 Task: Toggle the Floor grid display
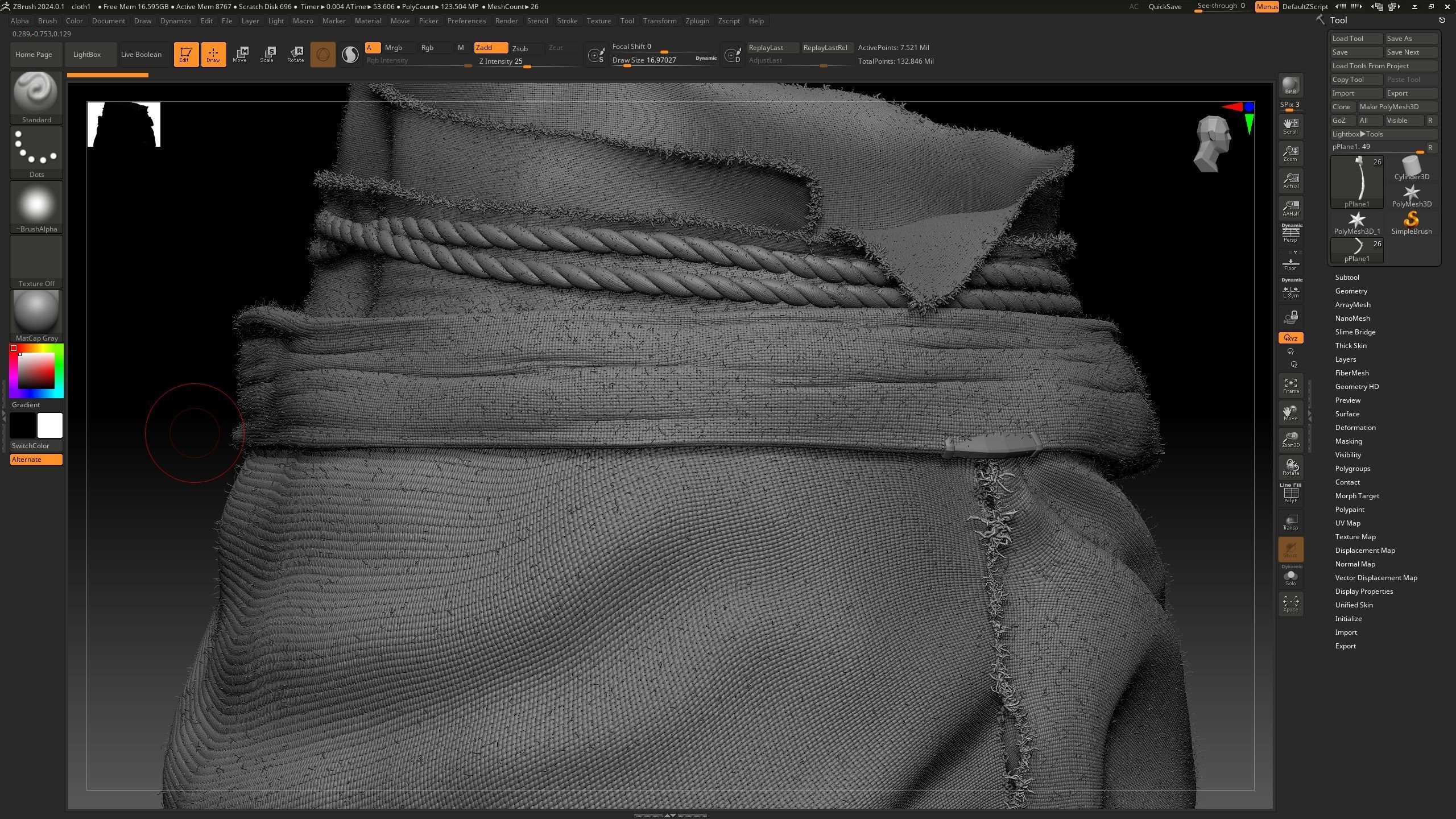[1290, 264]
